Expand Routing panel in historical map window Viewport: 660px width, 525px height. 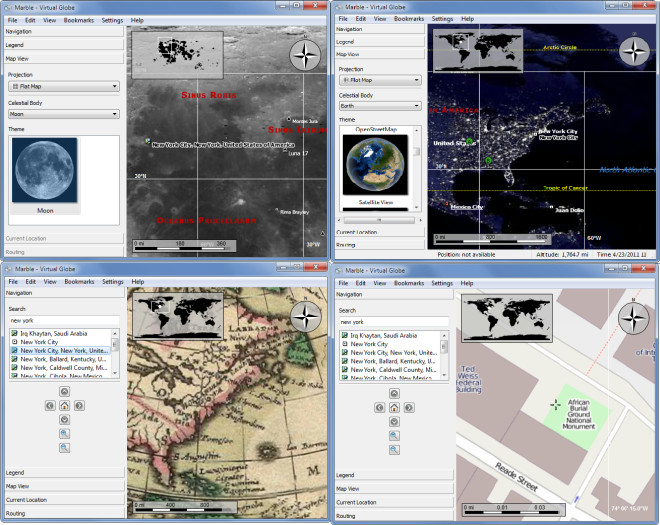[64, 514]
